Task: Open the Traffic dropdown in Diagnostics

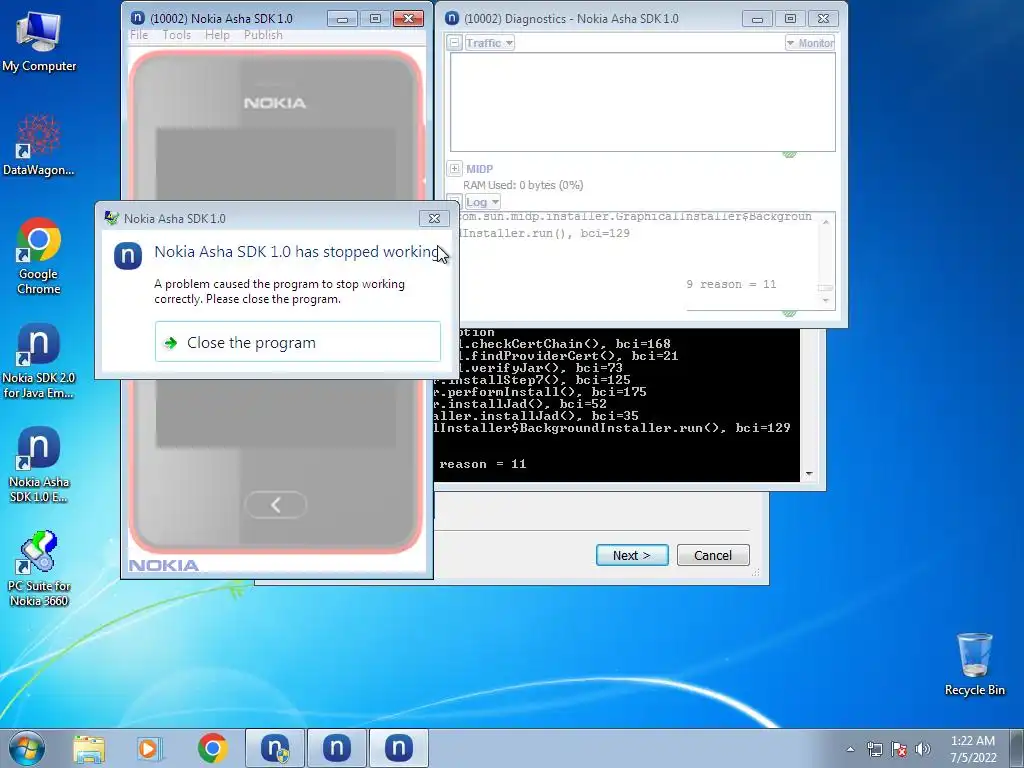Action: (489, 43)
